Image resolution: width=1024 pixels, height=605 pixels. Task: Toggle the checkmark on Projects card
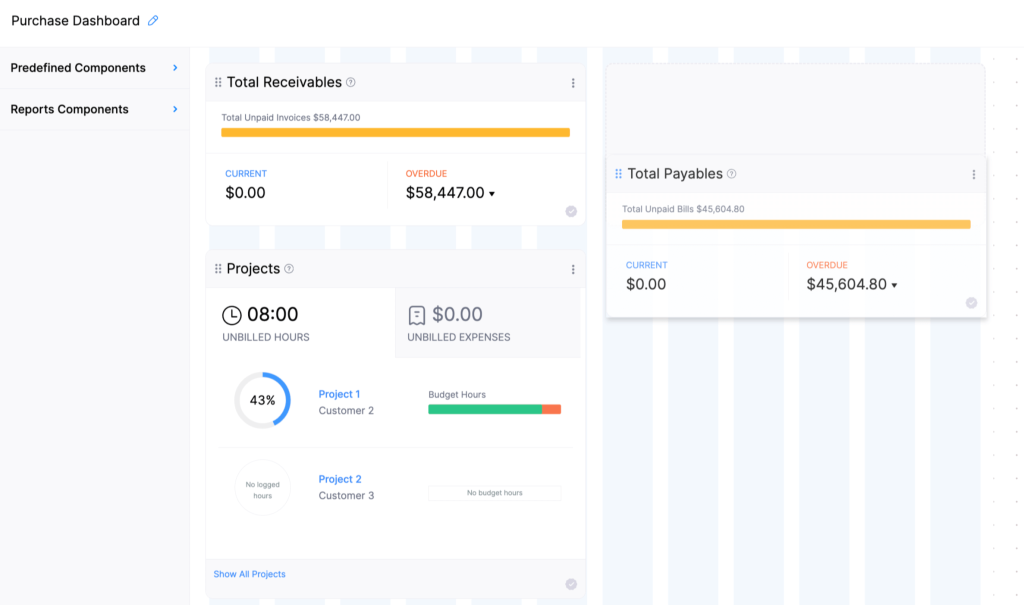coord(571,583)
